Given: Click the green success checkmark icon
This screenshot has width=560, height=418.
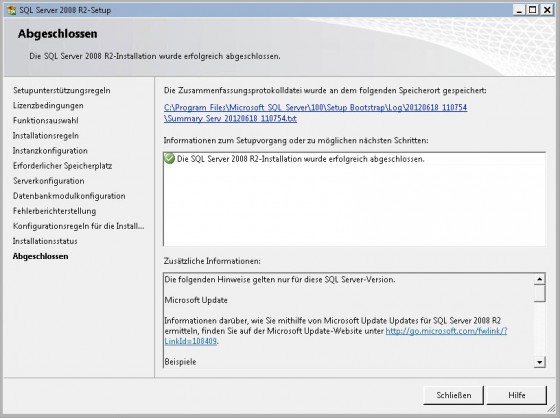Looking at the screenshot, I should point(169,159).
